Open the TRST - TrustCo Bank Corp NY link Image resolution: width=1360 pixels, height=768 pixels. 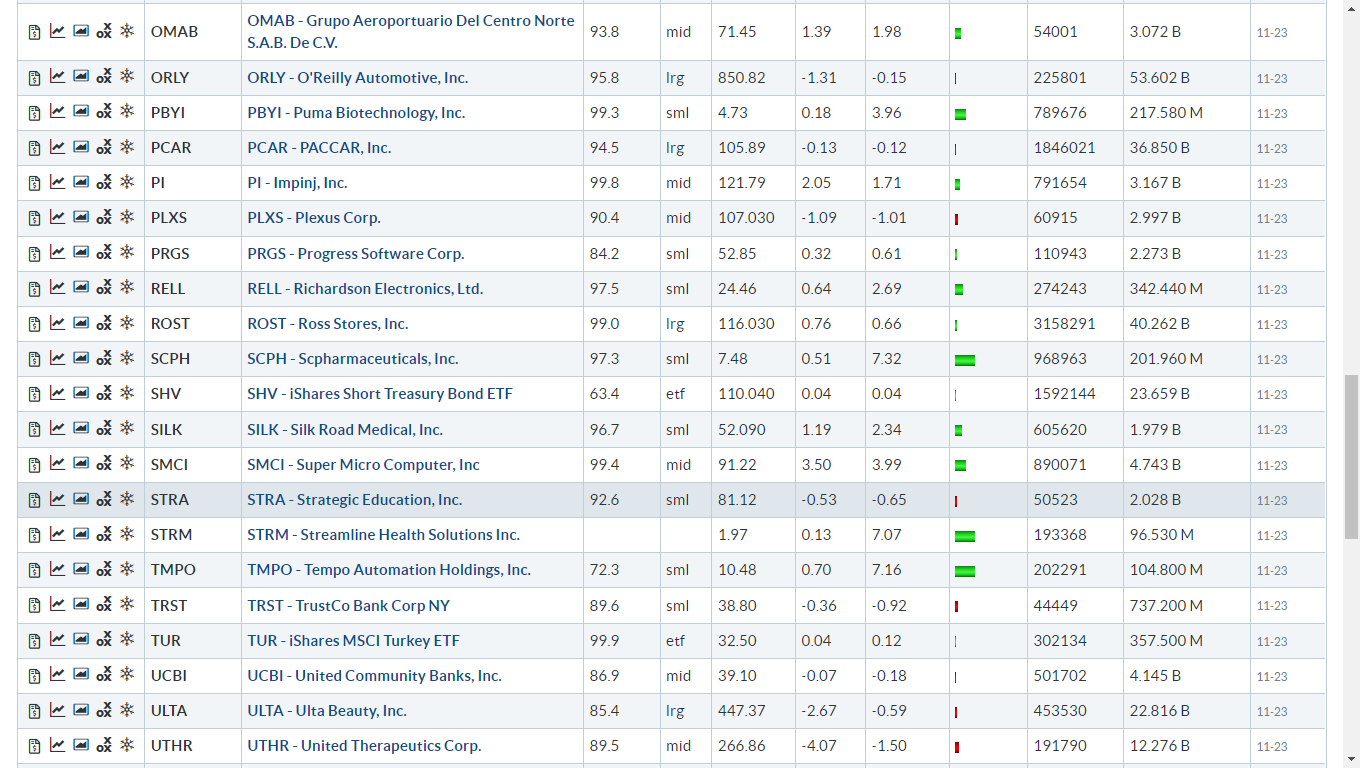tap(349, 605)
